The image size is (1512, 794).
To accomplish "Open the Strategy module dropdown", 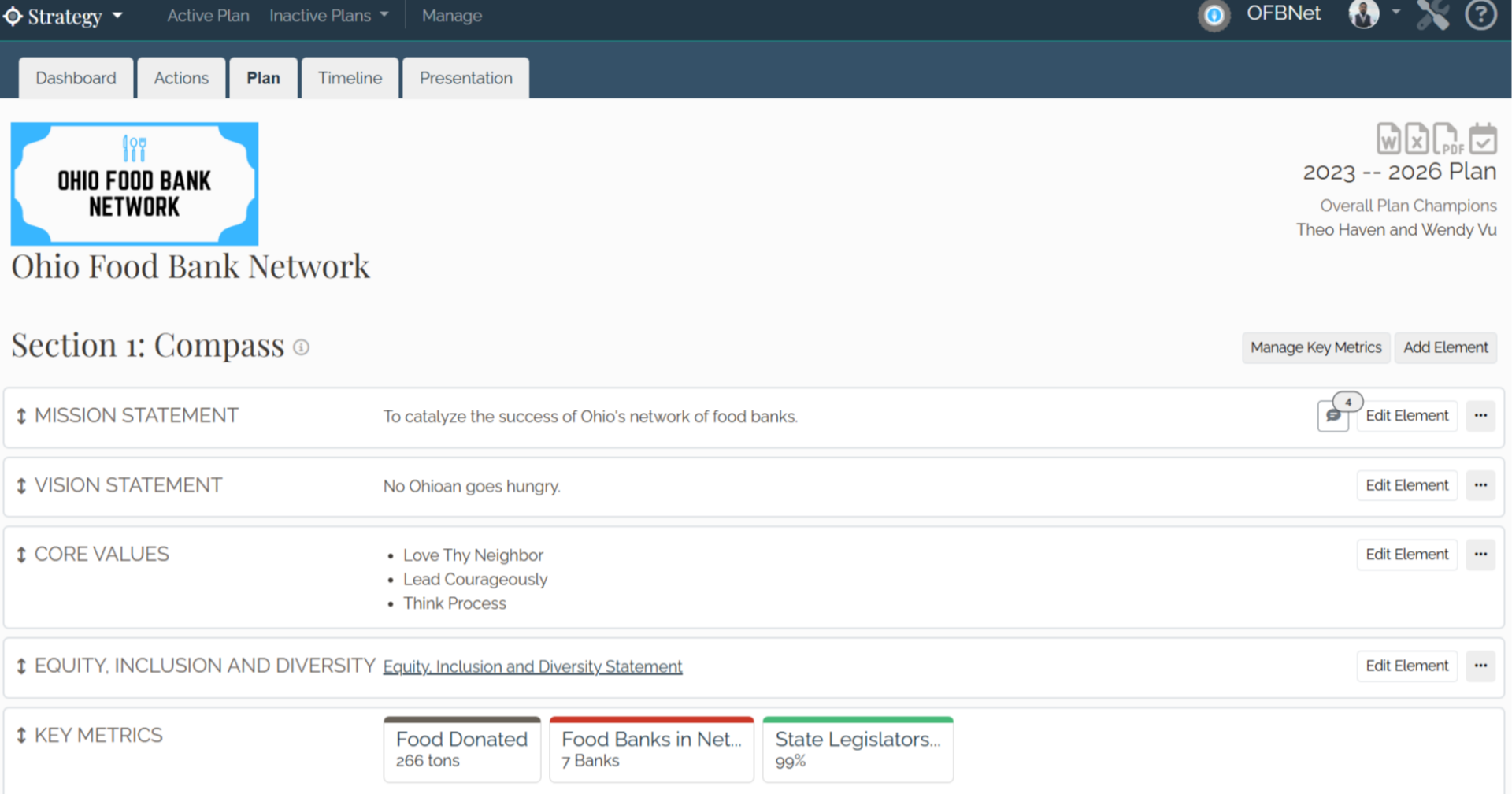I will [x=64, y=16].
